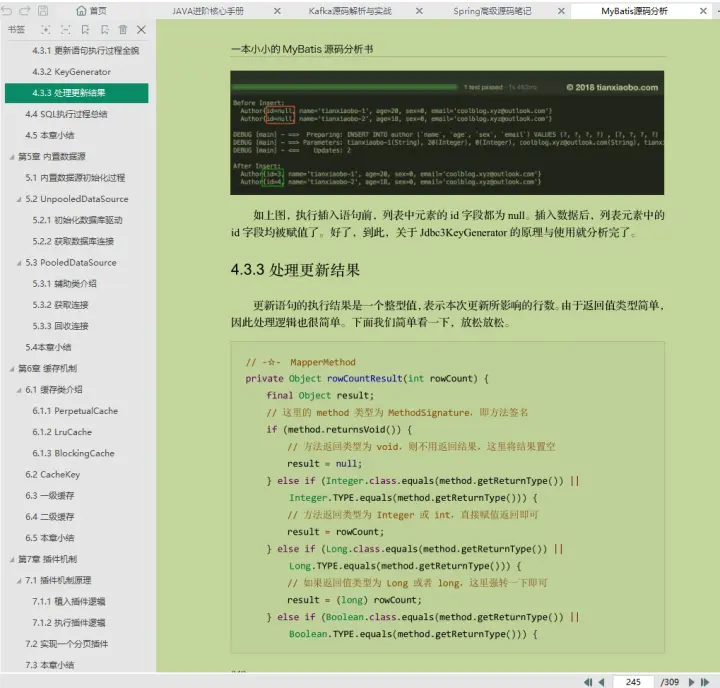Close the Spring高级源码笔记 tab

[561, 11]
